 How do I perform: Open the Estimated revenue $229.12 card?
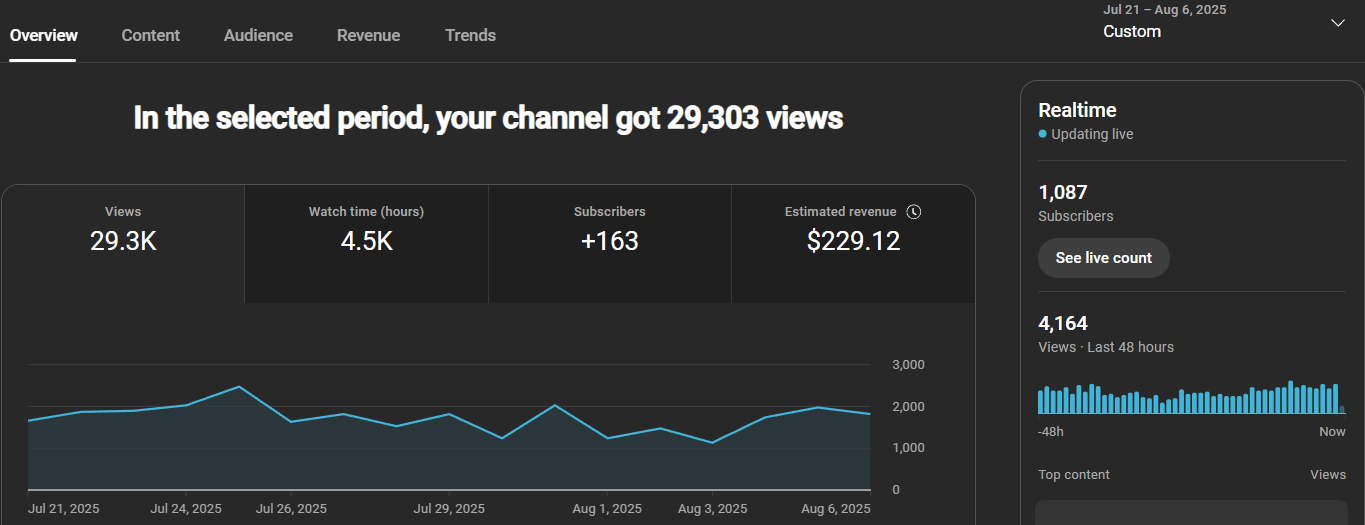click(x=853, y=243)
